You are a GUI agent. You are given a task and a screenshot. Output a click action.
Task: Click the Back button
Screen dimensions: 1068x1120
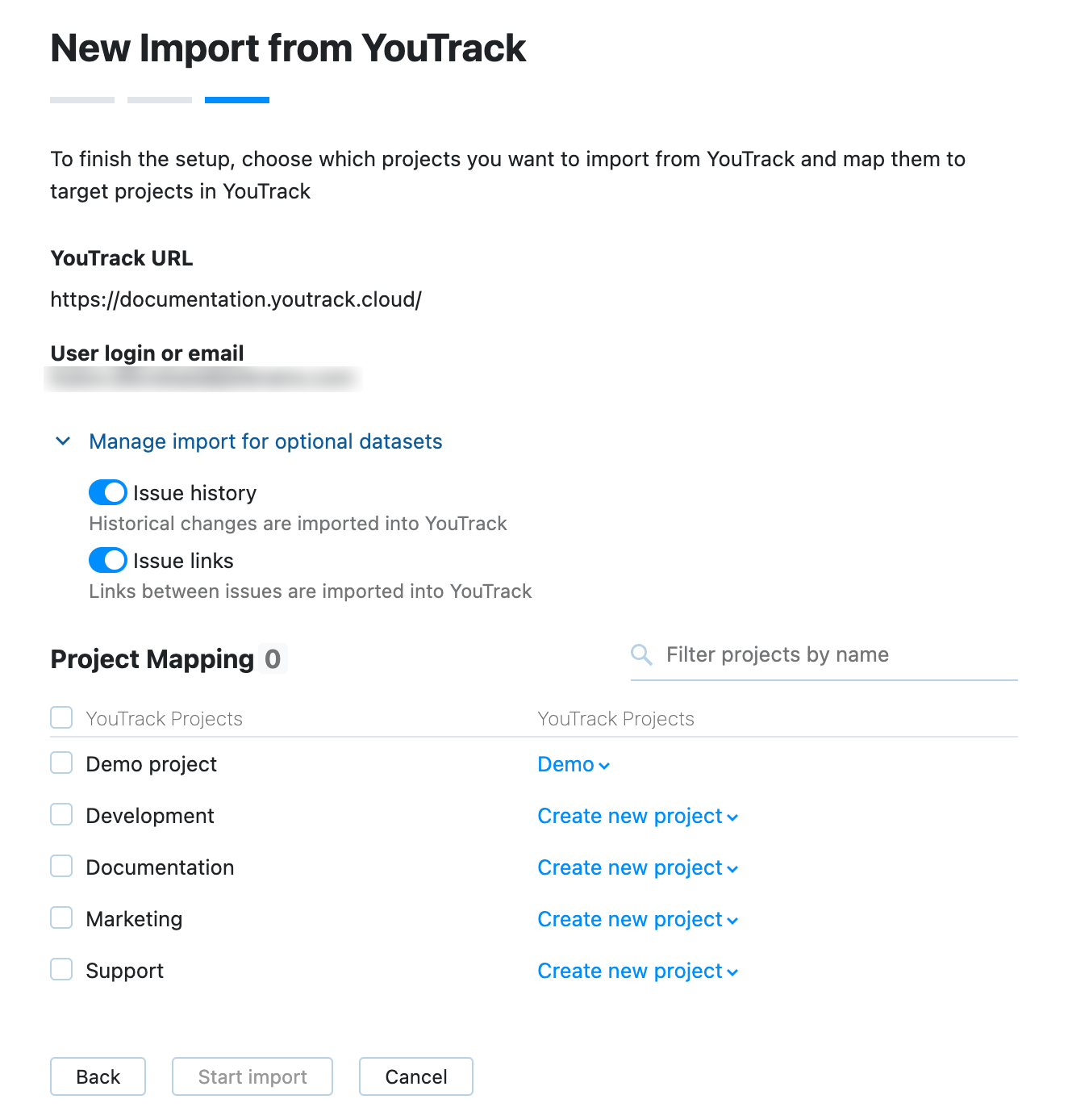[98, 1076]
